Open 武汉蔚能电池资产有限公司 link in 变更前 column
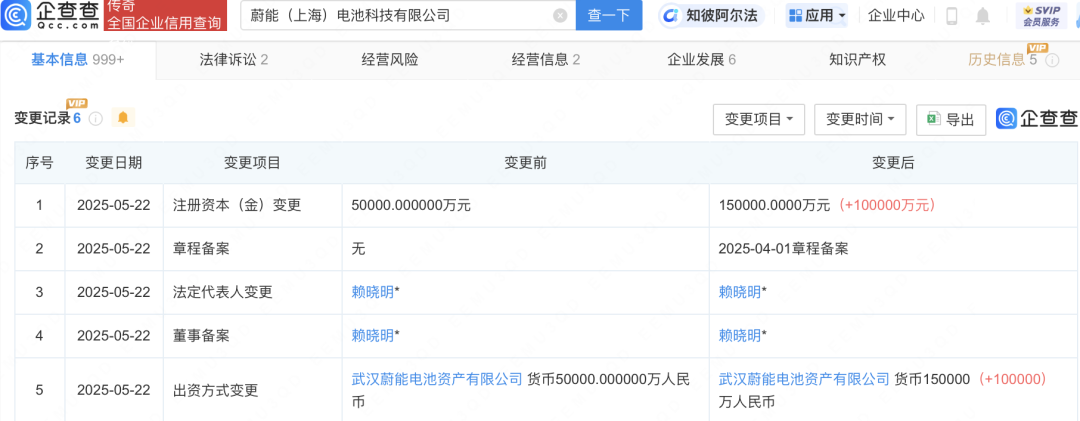This screenshot has width=1080, height=421. (437, 379)
